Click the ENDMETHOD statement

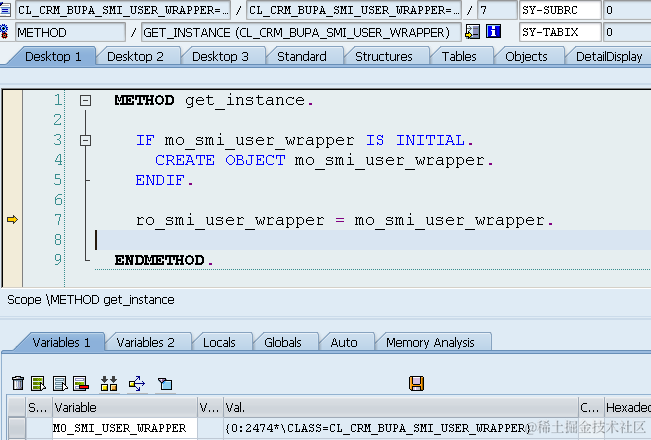(164, 260)
